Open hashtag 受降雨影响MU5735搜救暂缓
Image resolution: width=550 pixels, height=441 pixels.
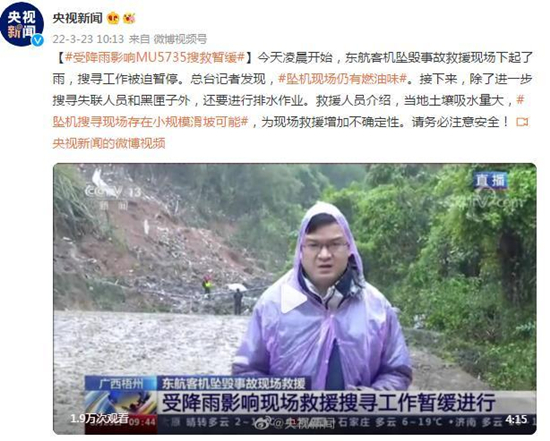tap(155, 58)
